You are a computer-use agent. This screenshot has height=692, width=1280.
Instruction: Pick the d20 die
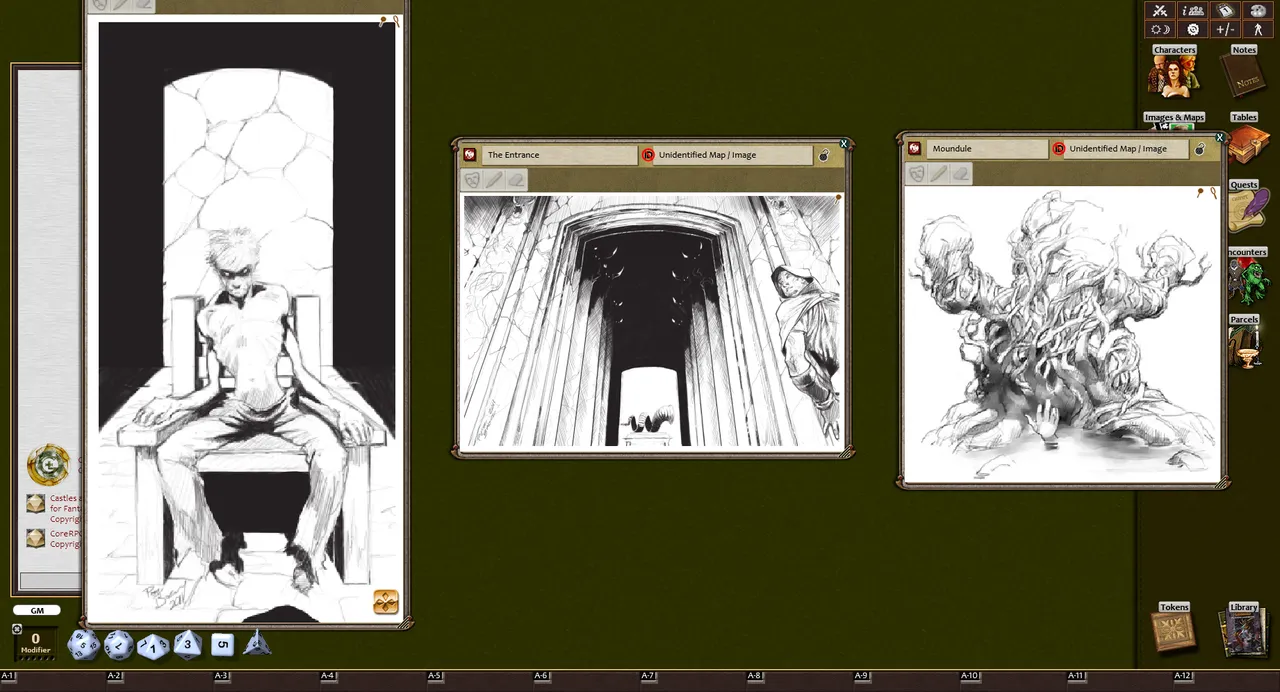click(83, 644)
